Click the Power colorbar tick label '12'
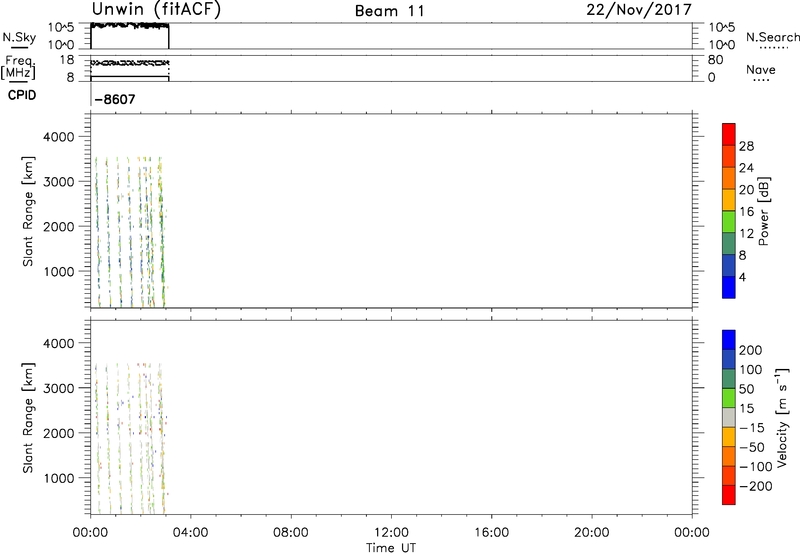 746,234
